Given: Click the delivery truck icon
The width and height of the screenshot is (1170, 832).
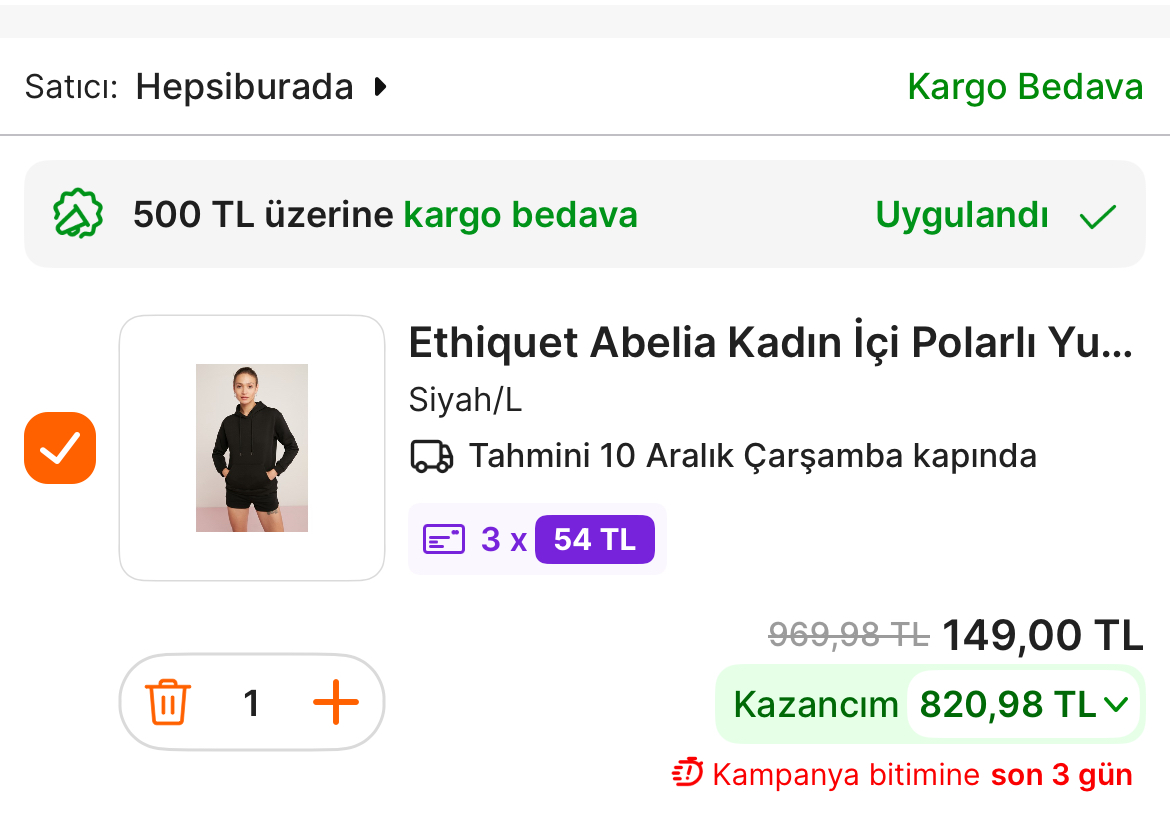Looking at the screenshot, I should 432,456.
